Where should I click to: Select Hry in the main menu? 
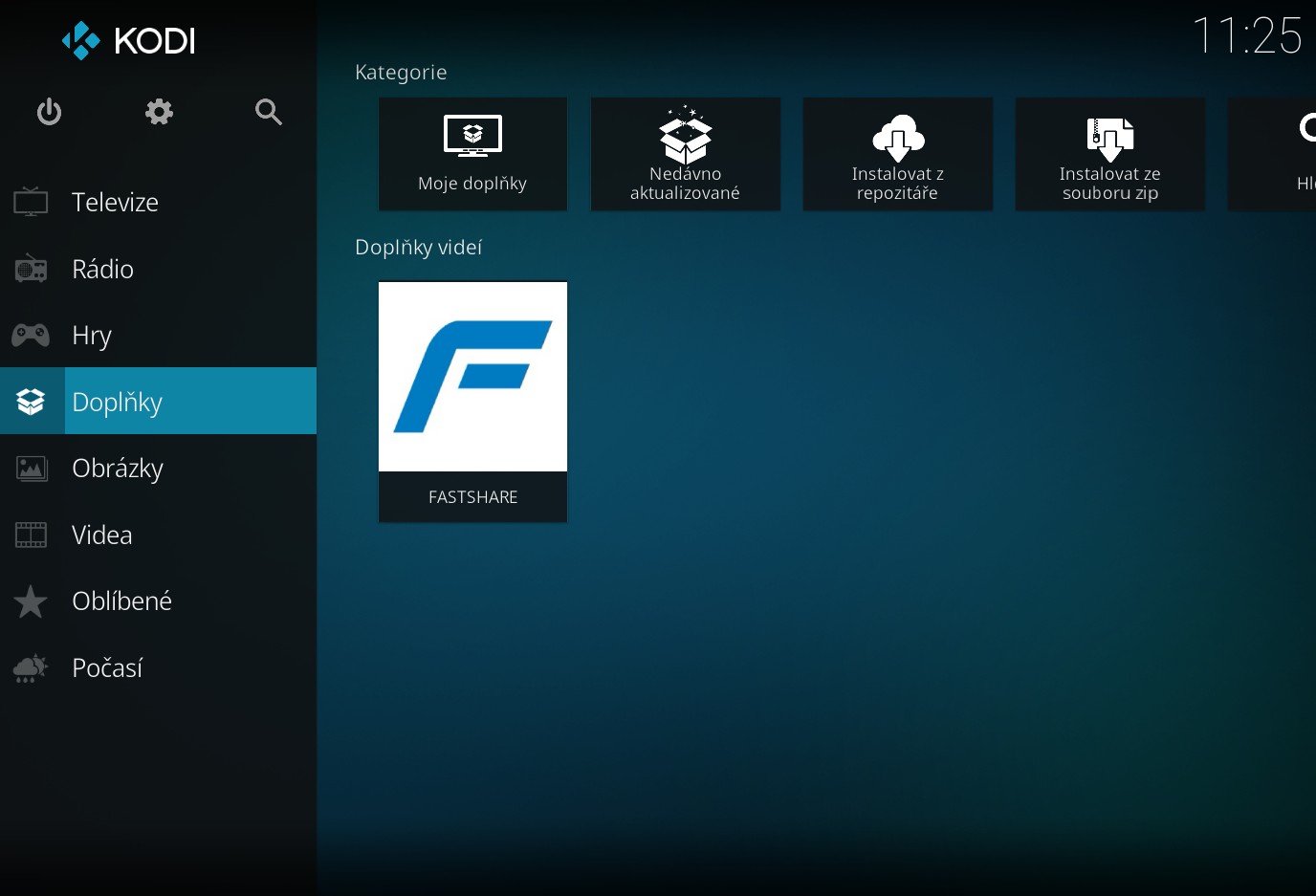[158, 335]
